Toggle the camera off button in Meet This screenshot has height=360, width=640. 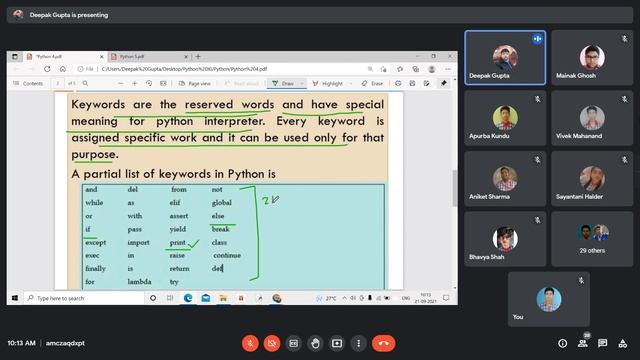272,343
